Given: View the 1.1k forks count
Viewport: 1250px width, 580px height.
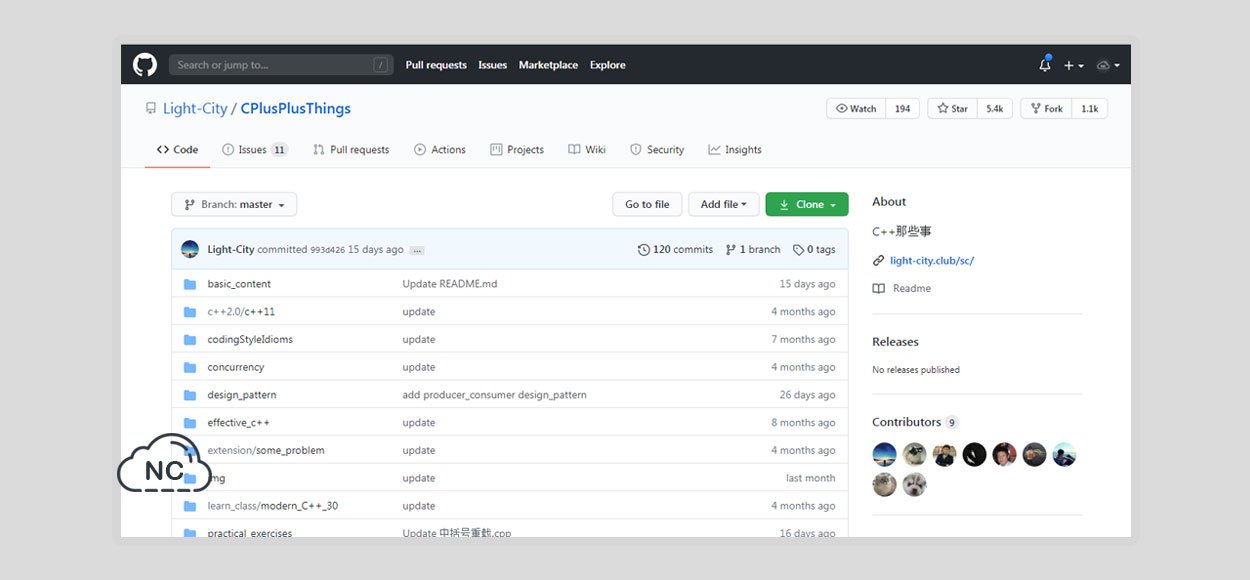Looking at the screenshot, I should 1090,109.
